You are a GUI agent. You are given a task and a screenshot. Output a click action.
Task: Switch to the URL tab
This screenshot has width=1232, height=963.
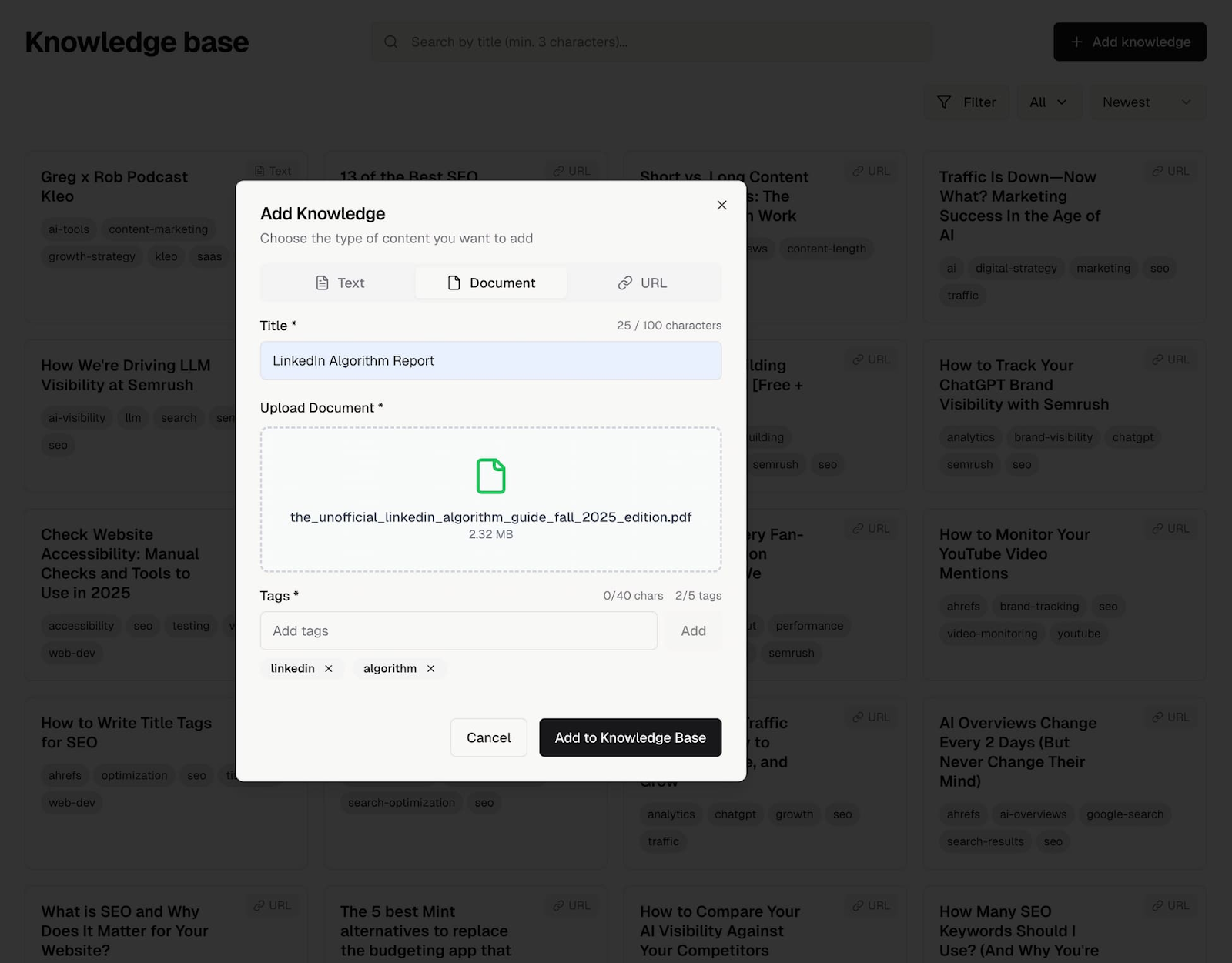[644, 283]
